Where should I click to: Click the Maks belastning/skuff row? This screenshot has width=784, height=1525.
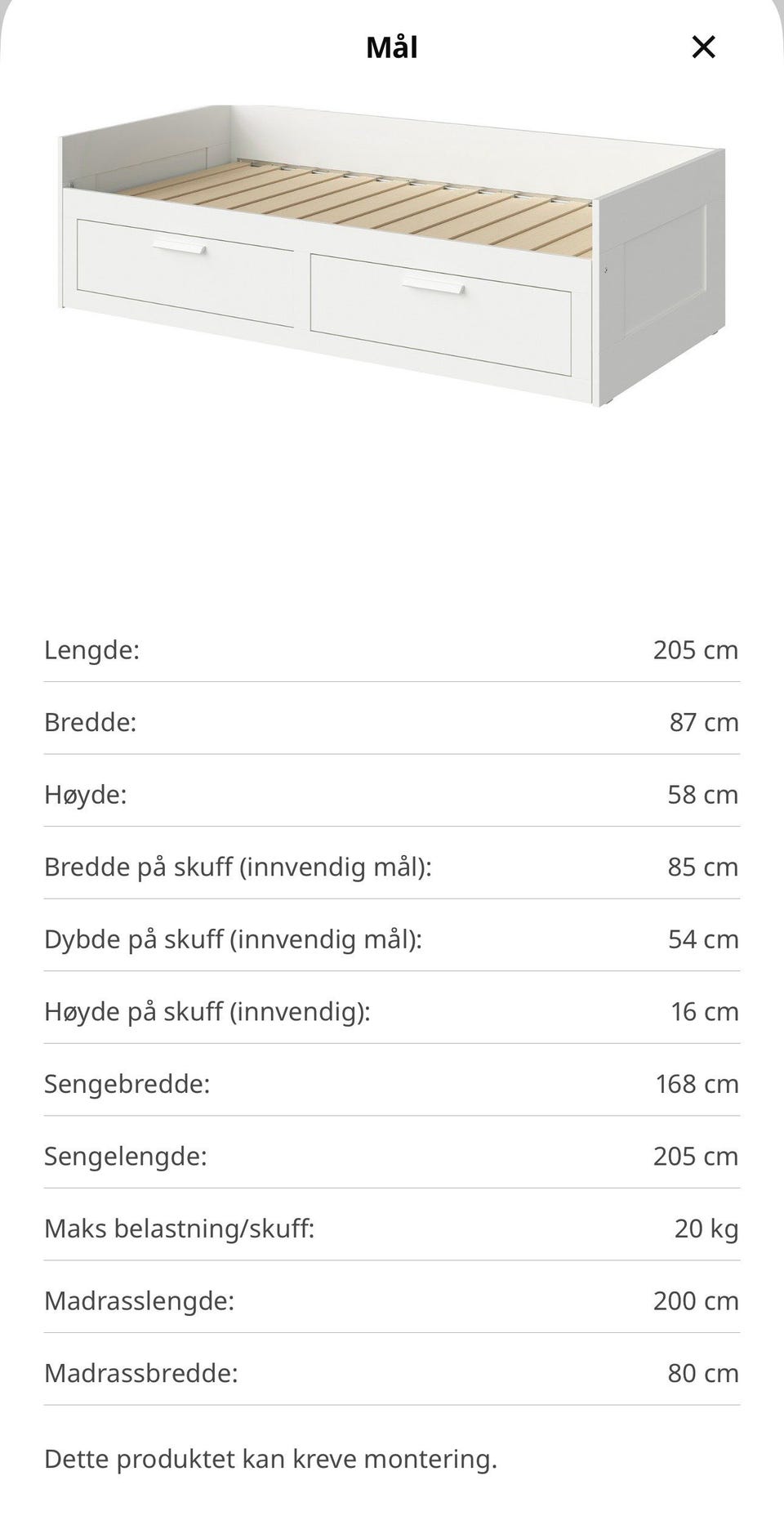392,1228
